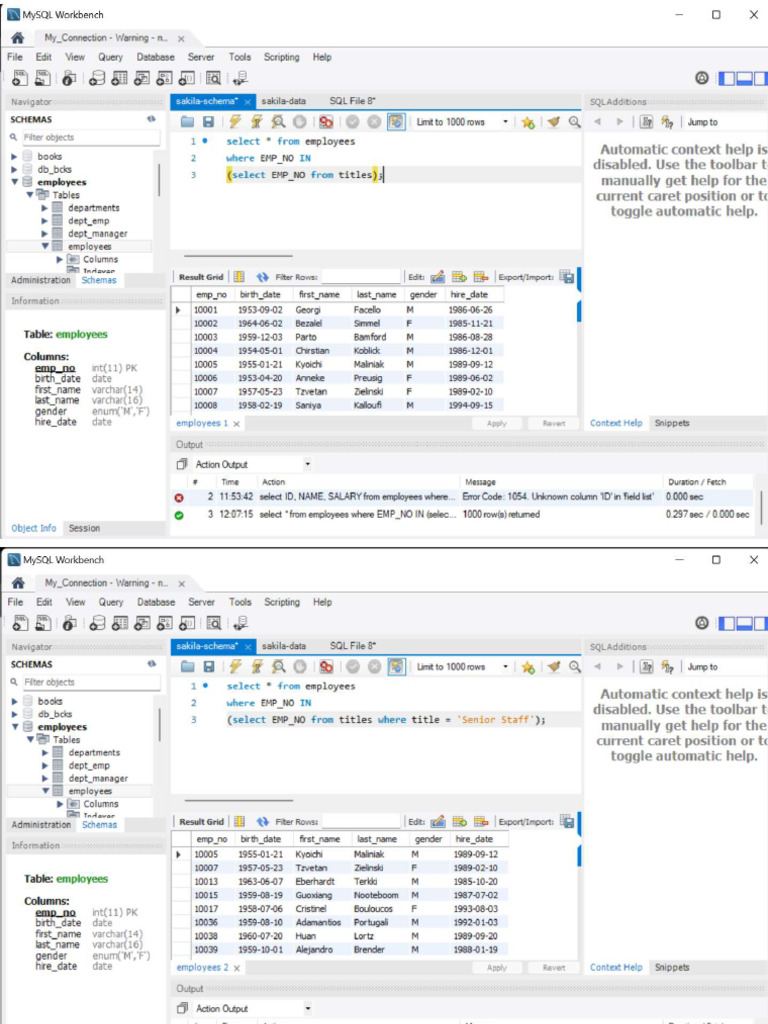Save the script in top window editor
The height and width of the screenshot is (1024, 768).
(x=208, y=121)
